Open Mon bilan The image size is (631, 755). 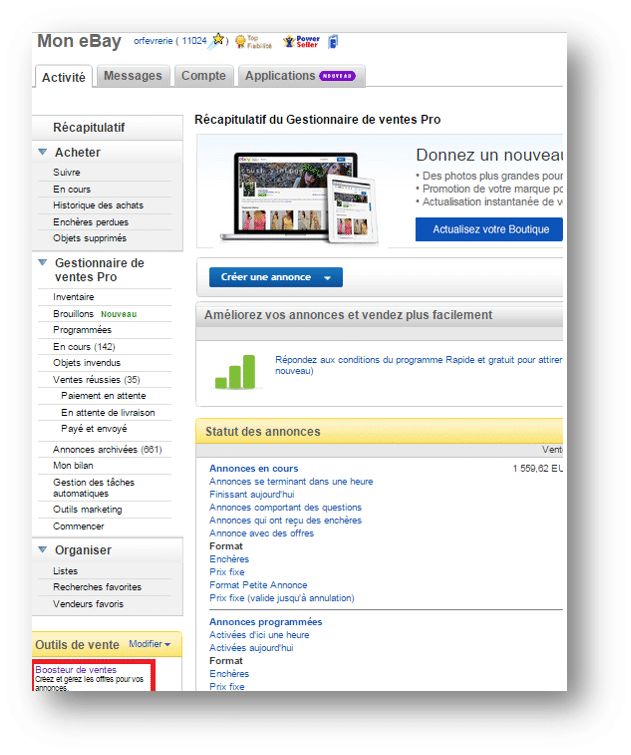pos(73,466)
